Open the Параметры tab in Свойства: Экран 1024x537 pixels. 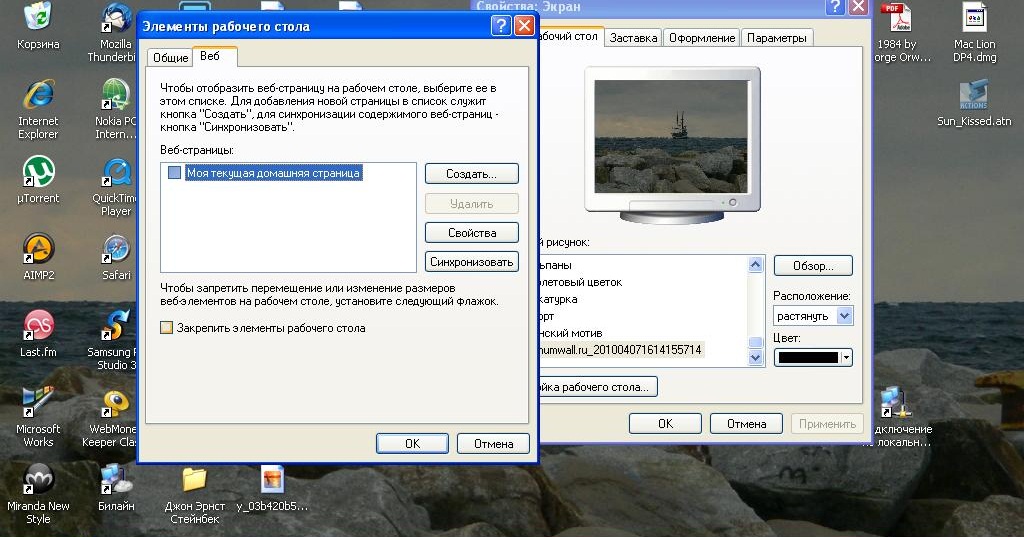[777, 38]
